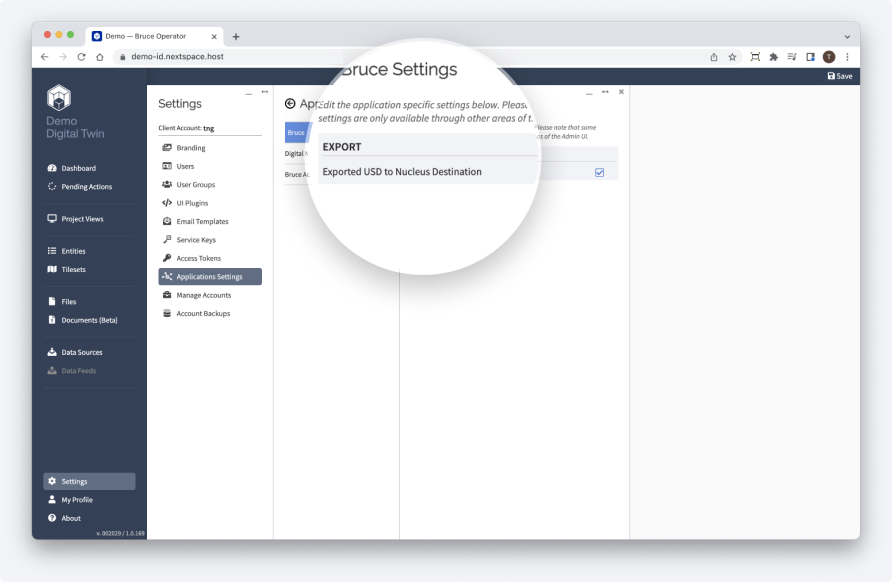
Task: Open the Chrome three-dot menu
Action: 847,57
